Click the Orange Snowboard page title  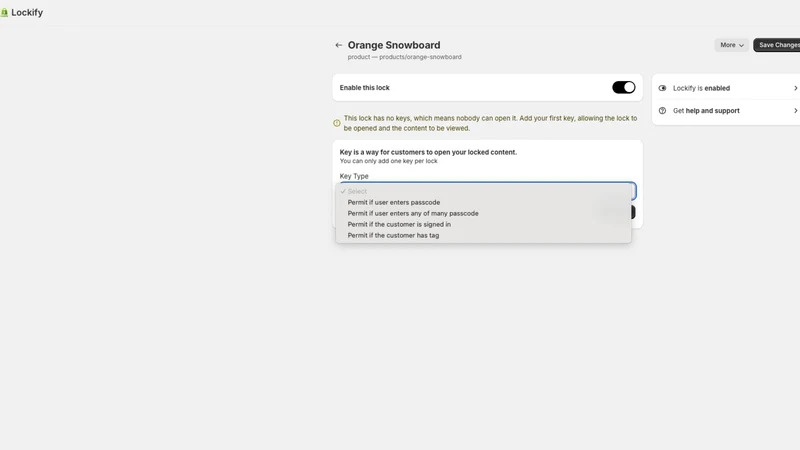pos(394,45)
